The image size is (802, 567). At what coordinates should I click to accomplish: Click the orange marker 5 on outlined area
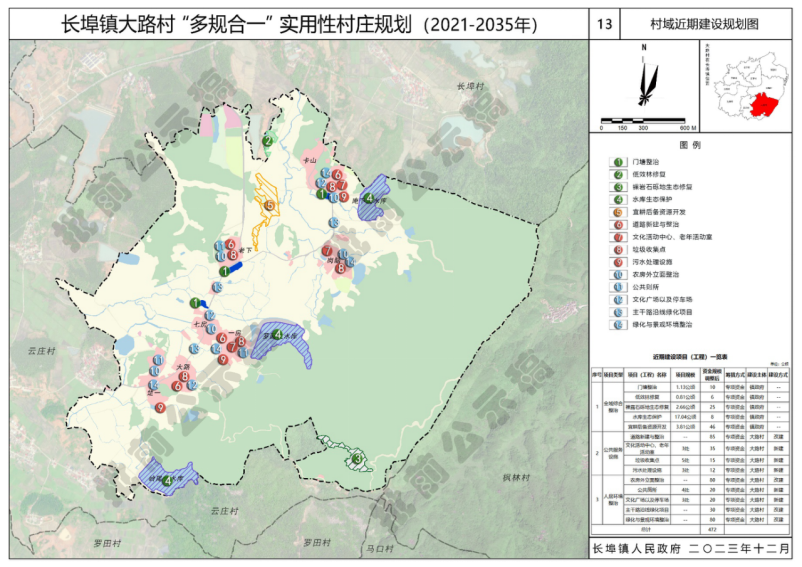click(269, 205)
